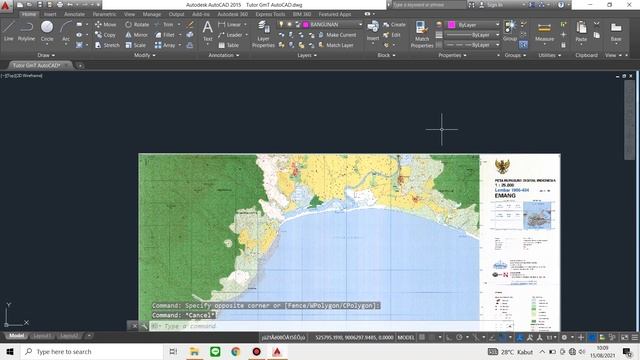Viewport: 640px width, 360px height.
Task: Expand the Layers panel
Action: click(307, 55)
